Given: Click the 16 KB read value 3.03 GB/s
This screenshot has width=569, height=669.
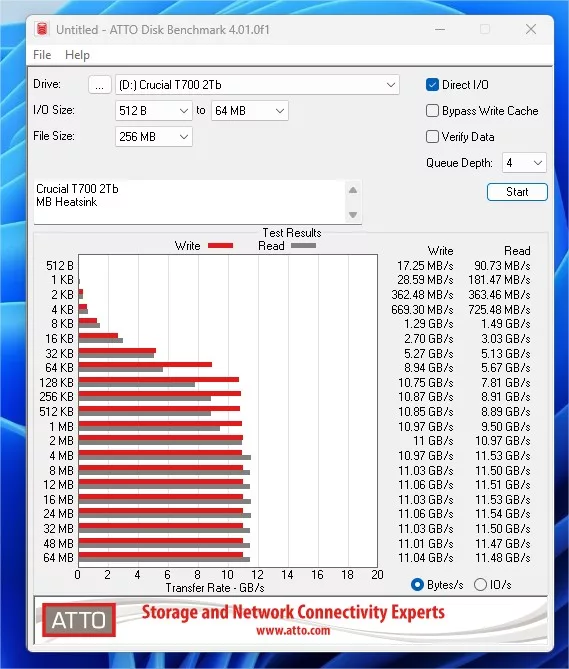Looking at the screenshot, I should pyautogui.click(x=506, y=339).
